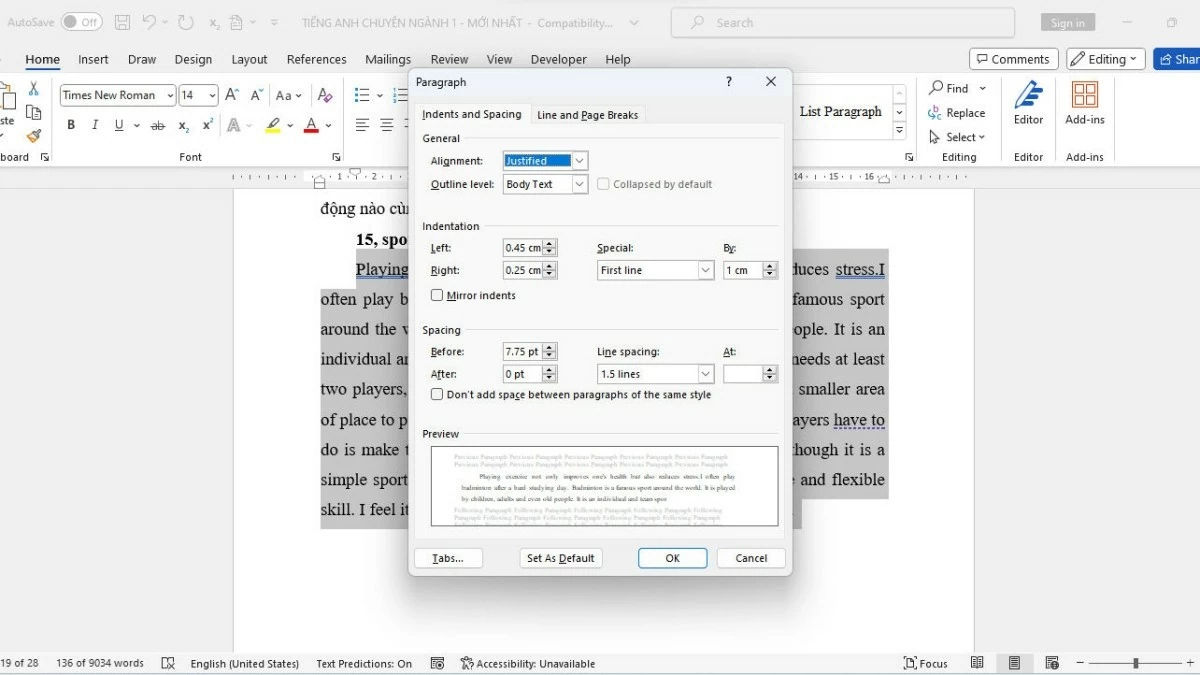Check the Mirror indents box
The width and height of the screenshot is (1200, 675).
coord(437,295)
